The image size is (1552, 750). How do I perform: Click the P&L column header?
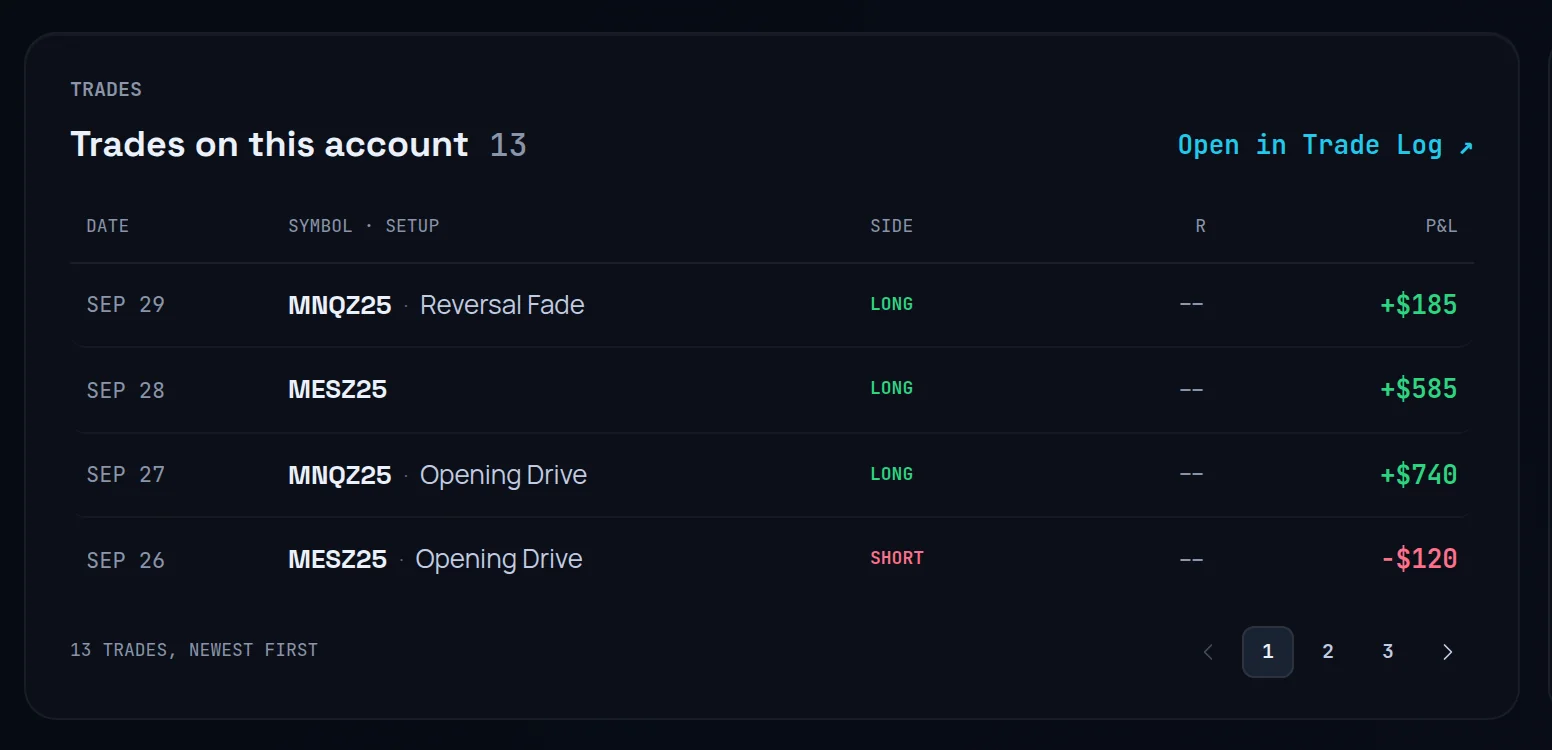[x=1441, y=226]
